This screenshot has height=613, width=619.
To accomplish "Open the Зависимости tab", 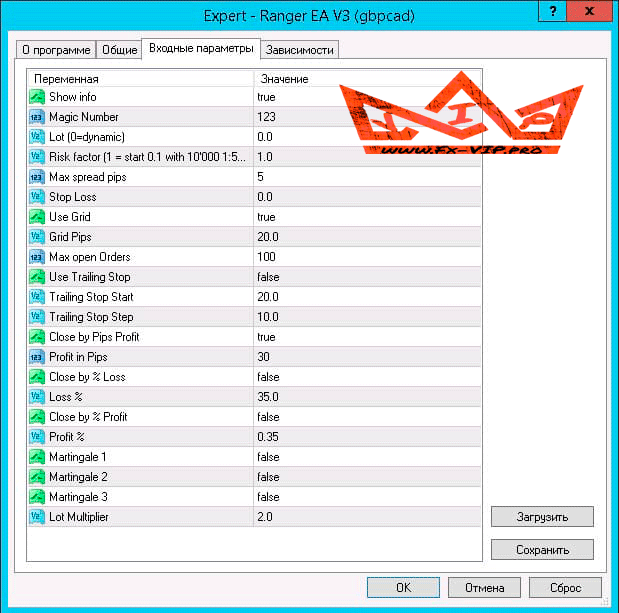I will point(300,50).
